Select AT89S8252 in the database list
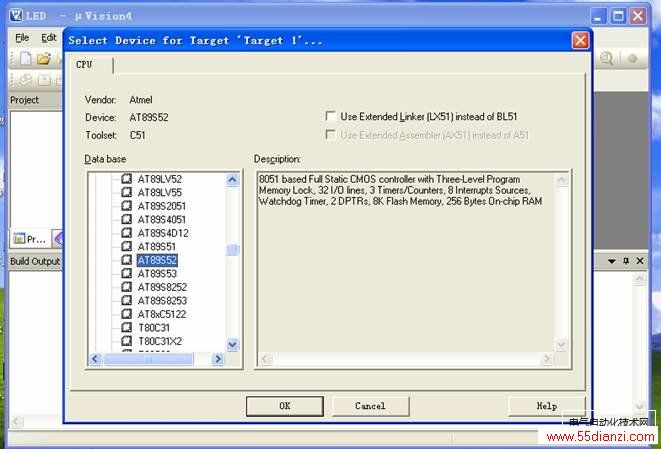This screenshot has height=449, width=661. 162,287
